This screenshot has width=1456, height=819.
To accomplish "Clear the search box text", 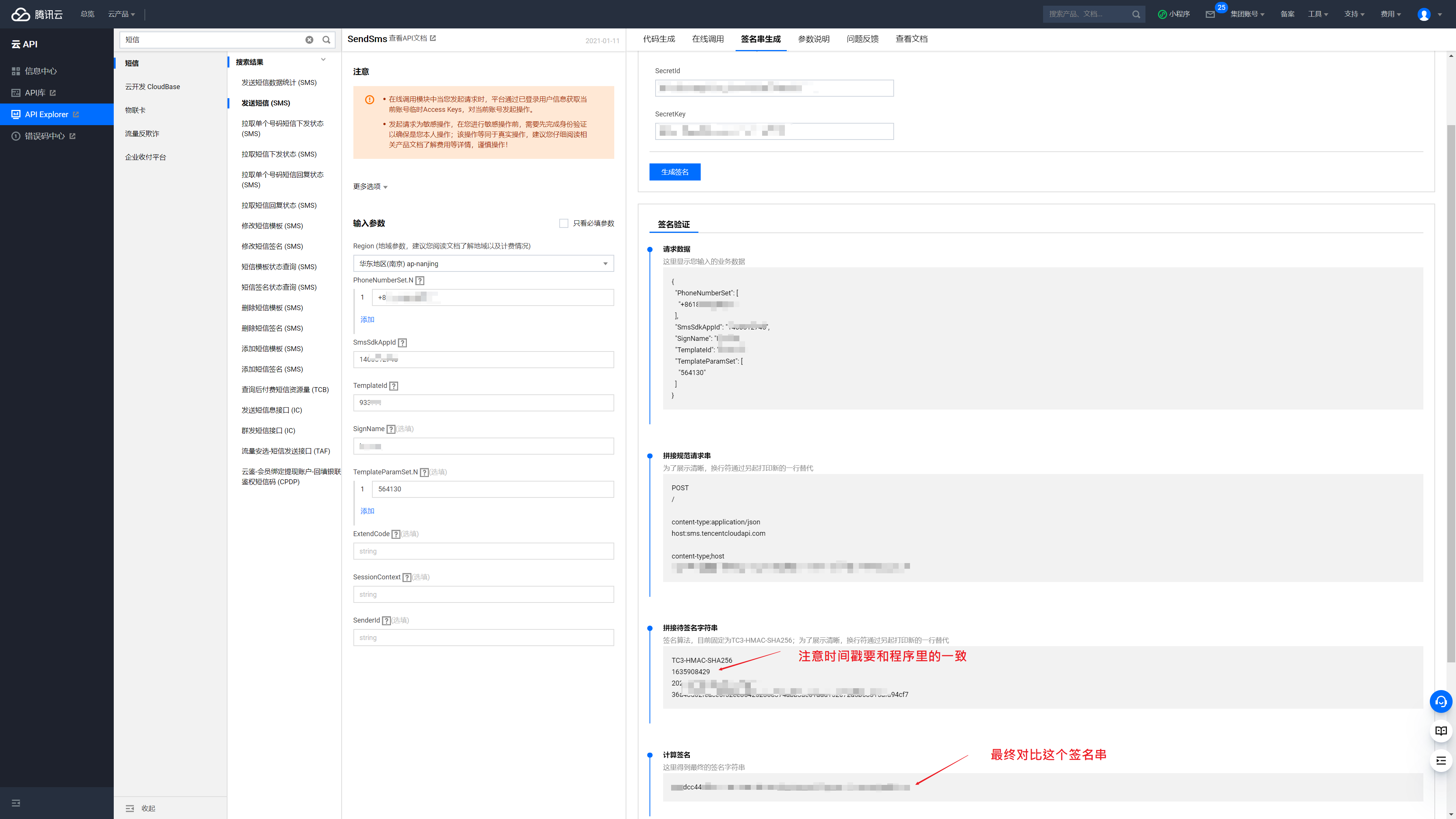I will click(x=309, y=39).
